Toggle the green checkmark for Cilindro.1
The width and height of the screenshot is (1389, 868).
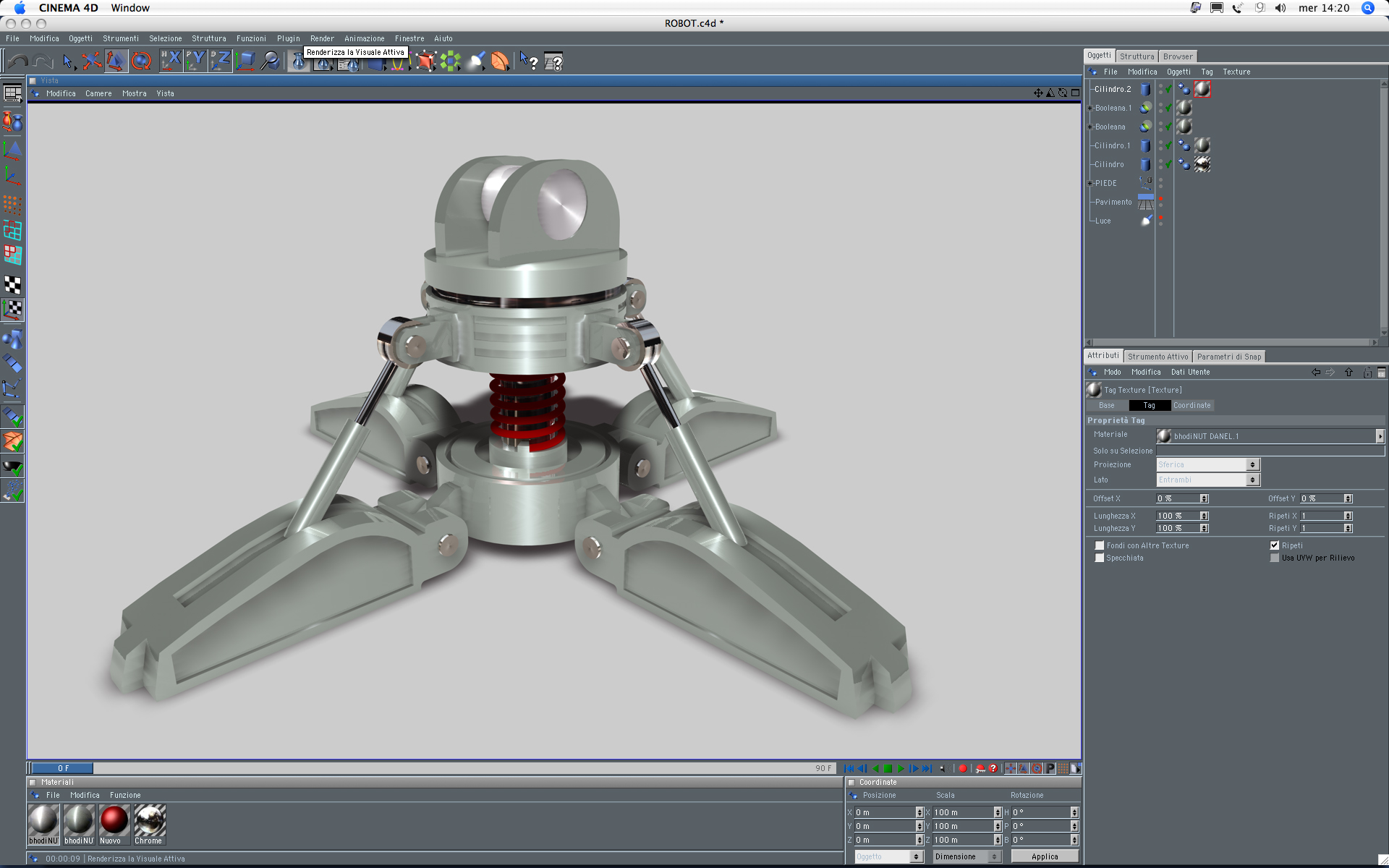(1168, 145)
